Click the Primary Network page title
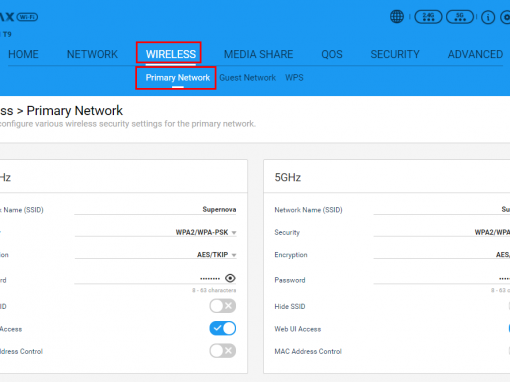Image resolution: width=510 pixels, height=382 pixels. coord(75,111)
